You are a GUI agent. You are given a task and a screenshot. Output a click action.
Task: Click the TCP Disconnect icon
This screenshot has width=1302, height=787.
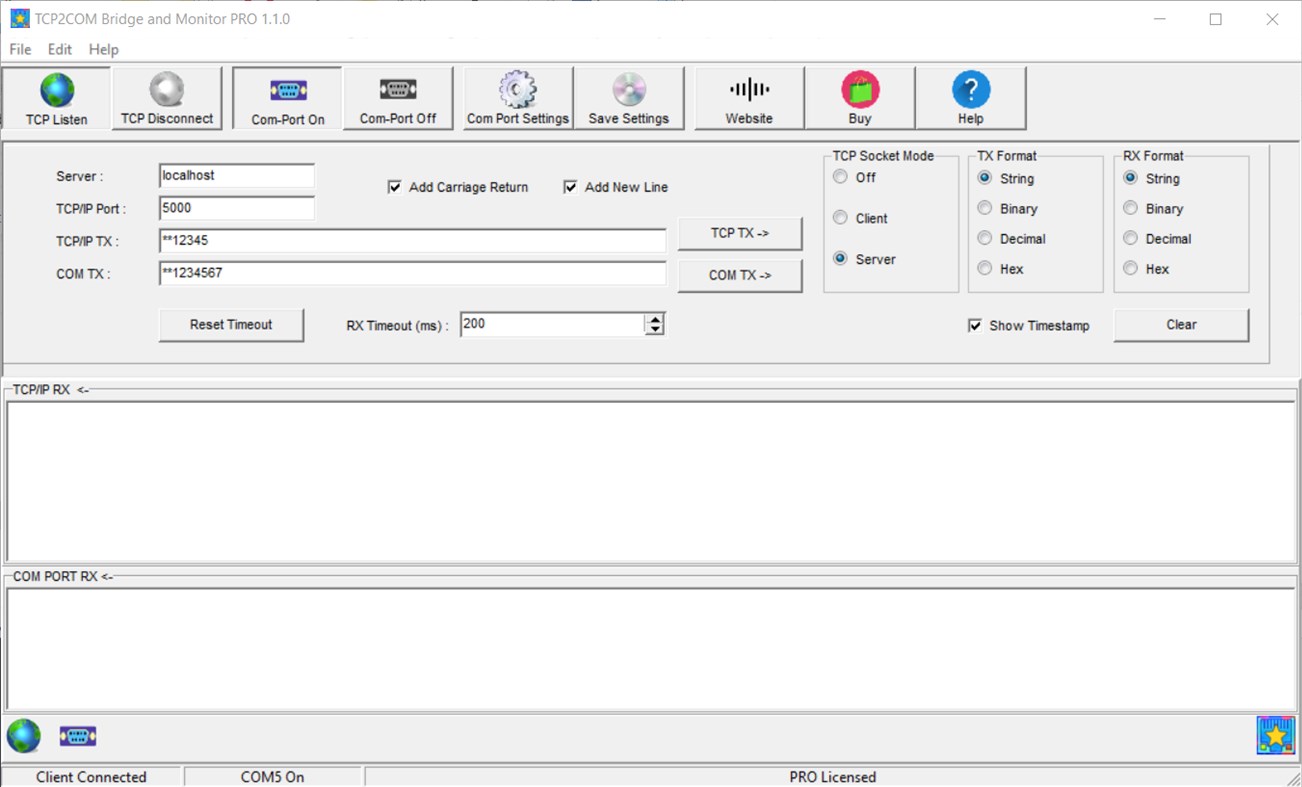[166, 97]
